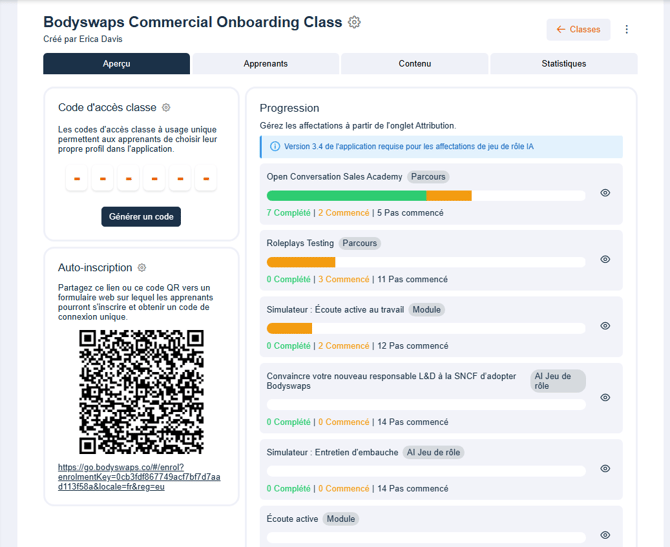The image size is (670, 547).
Task: Open the three-dot more options menu
Action: coord(627,30)
